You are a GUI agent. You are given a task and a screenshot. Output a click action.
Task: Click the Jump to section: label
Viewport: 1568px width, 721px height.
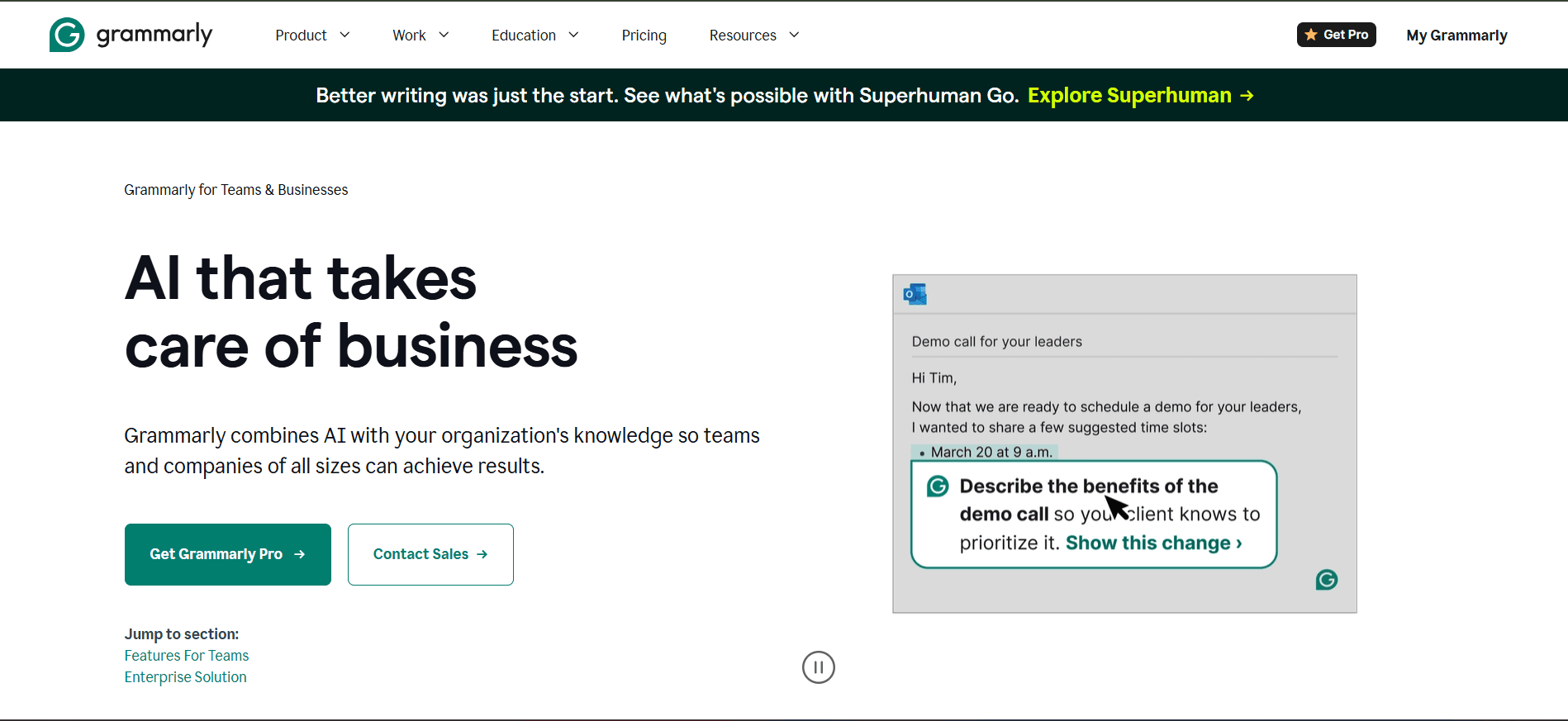tap(182, 634)
